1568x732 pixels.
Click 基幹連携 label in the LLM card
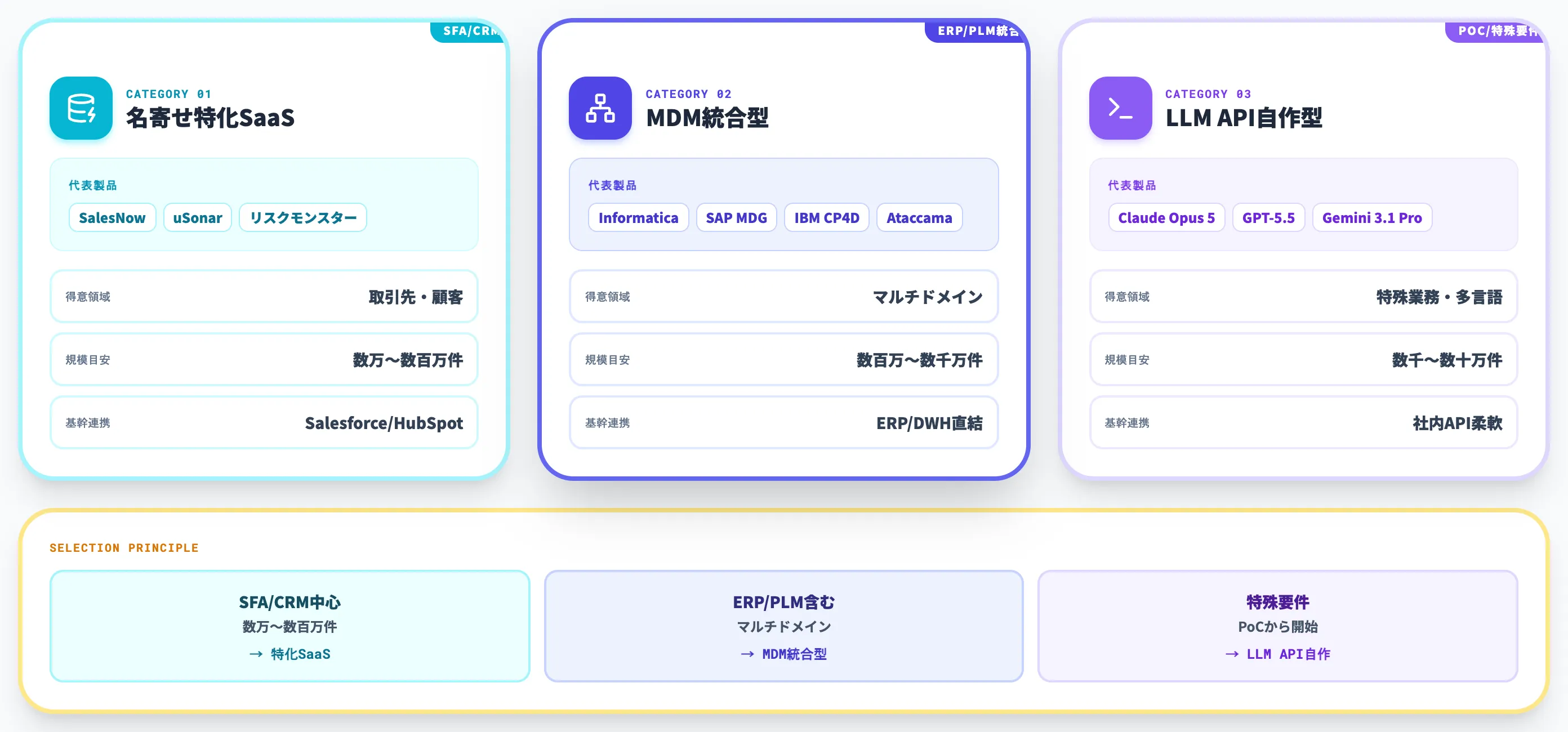coord(1128,423)
